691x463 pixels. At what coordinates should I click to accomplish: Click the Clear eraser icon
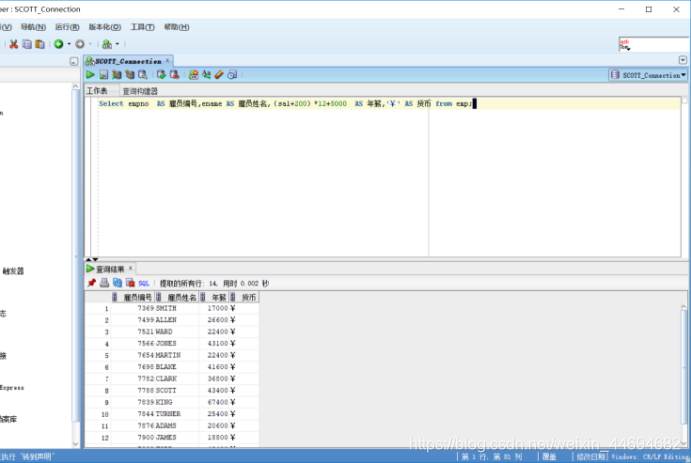click(x=219, y=74)
